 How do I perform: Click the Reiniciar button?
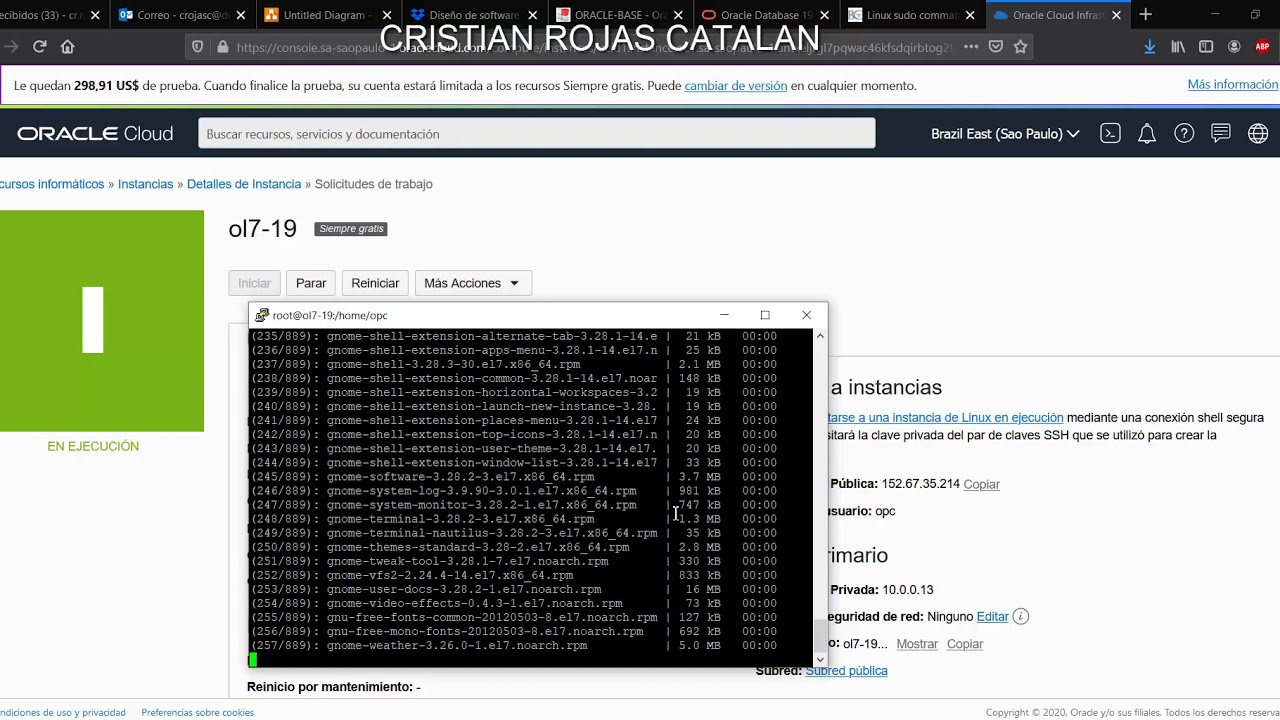pos(375,283)
